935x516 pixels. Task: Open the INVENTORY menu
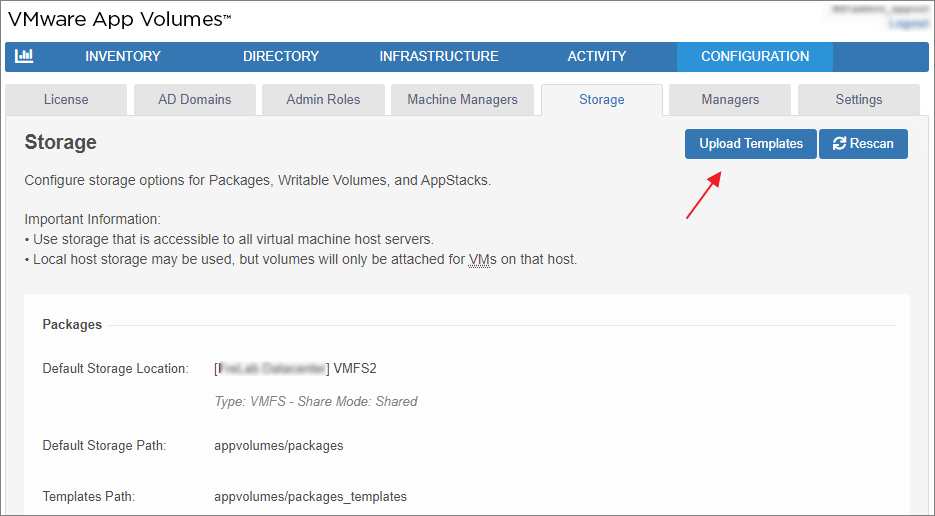pos(123,57)
